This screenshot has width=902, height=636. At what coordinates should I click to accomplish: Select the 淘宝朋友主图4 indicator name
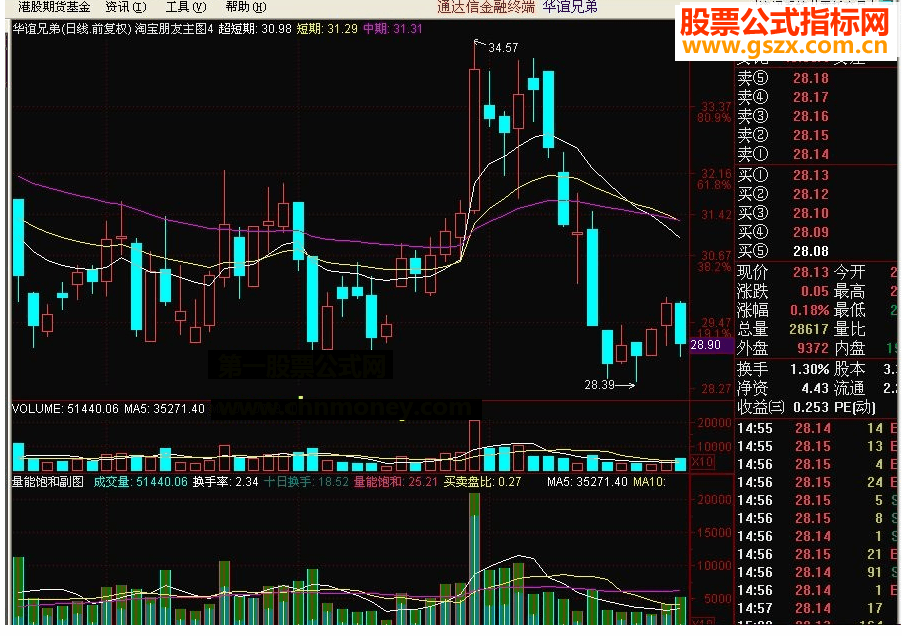(174, 28)
